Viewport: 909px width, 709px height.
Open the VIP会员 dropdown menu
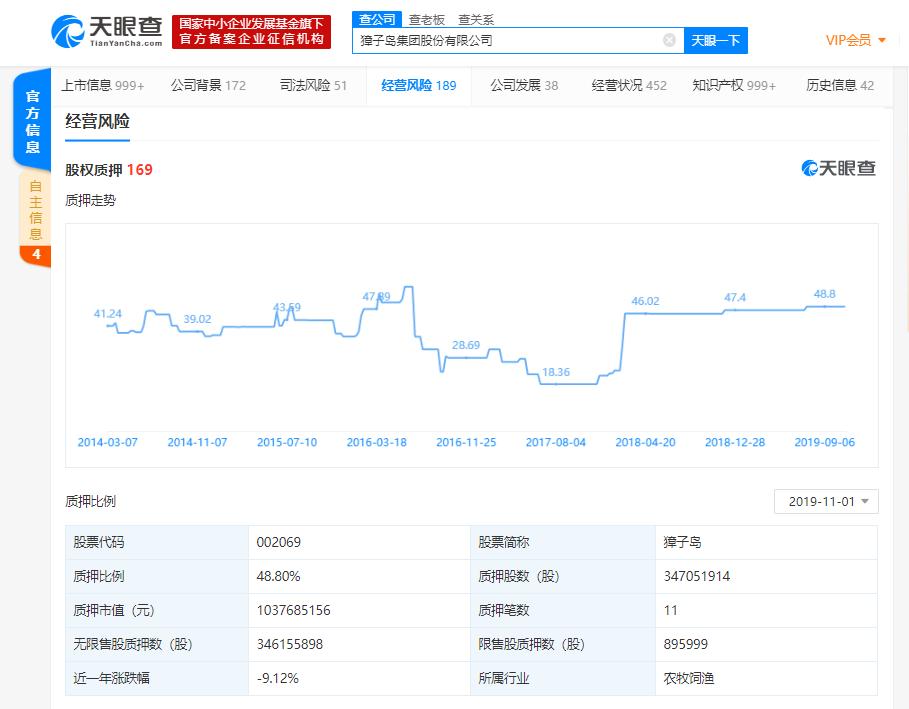click(x=856, y=41)
